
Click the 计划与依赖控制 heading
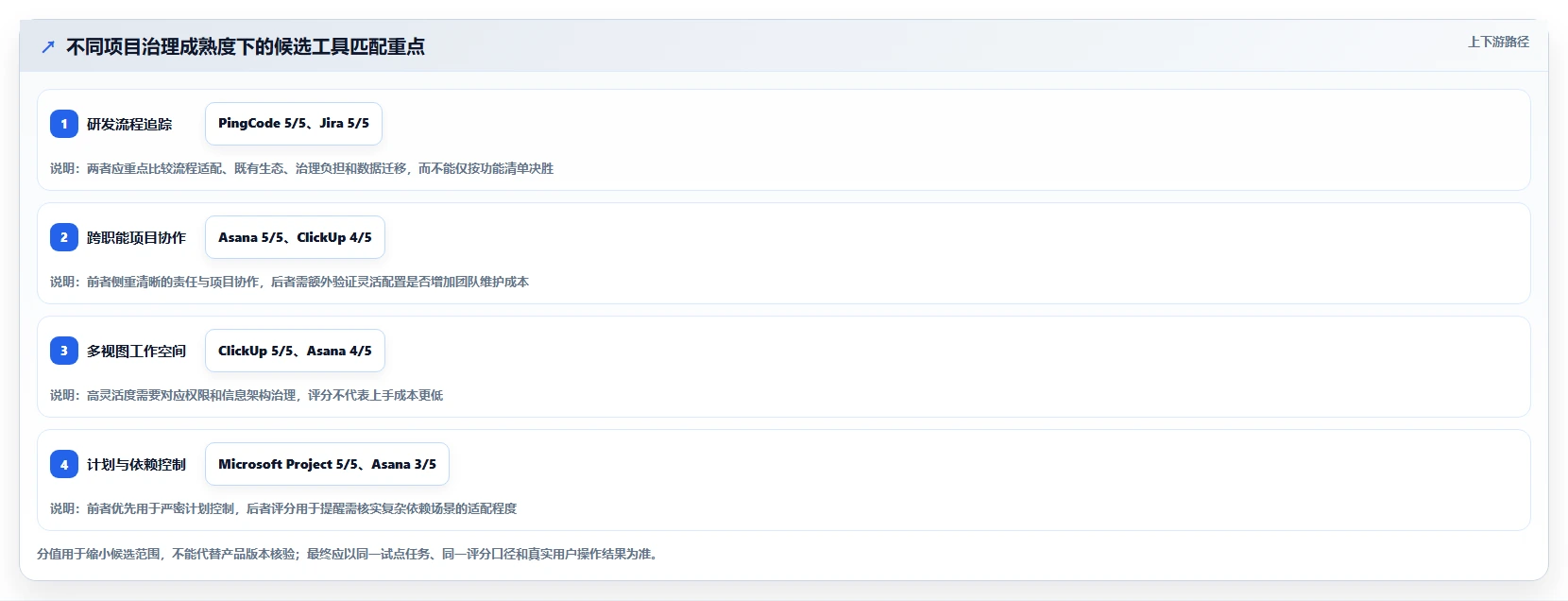(136, 464)
